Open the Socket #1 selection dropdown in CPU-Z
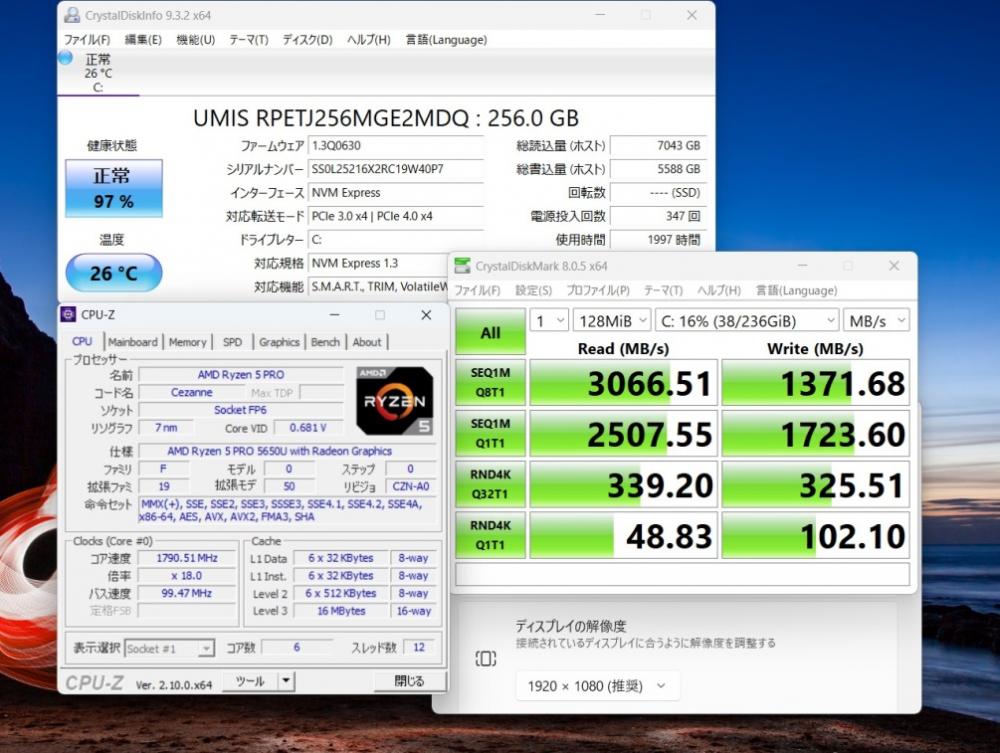This screenshot has width=1000, height=753. pos(169,648)
